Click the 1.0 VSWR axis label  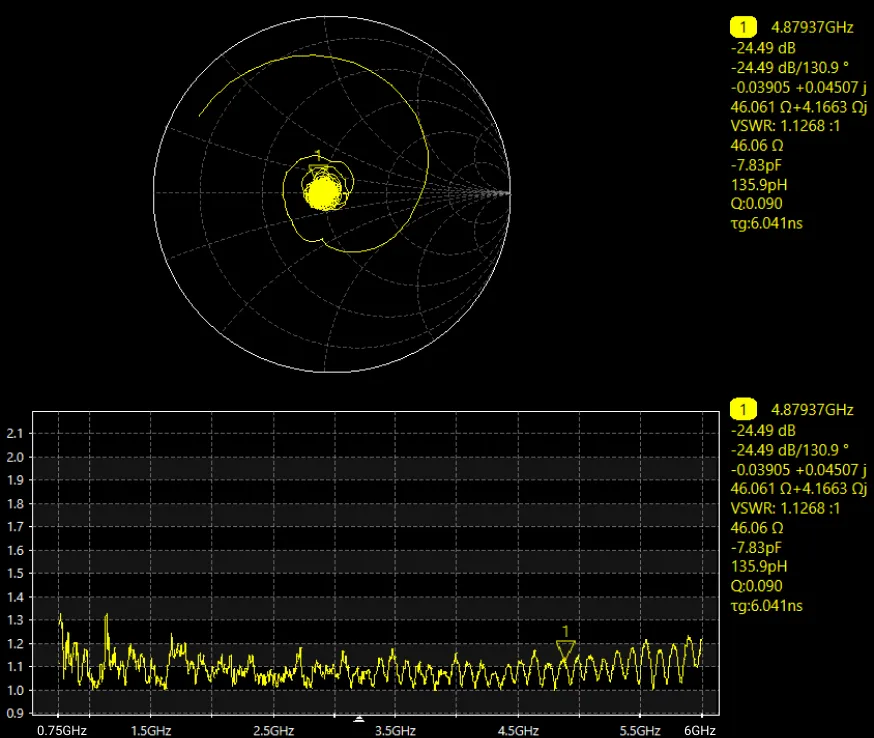tap(15, 690)
